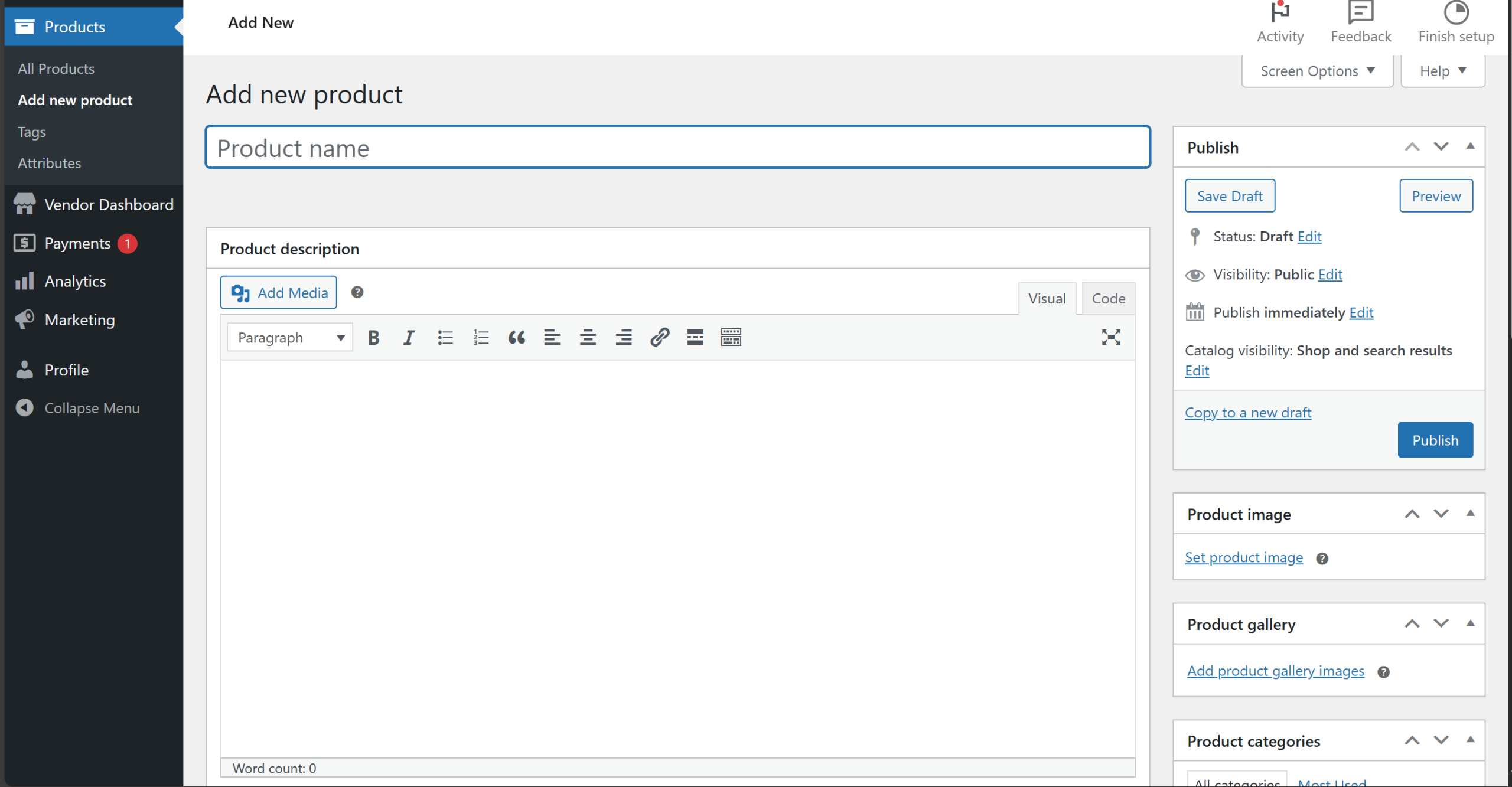This screenshot has width=1512, height=787.
Task: Click Copy to a new draft
Action: click(x=1248, y=412)
